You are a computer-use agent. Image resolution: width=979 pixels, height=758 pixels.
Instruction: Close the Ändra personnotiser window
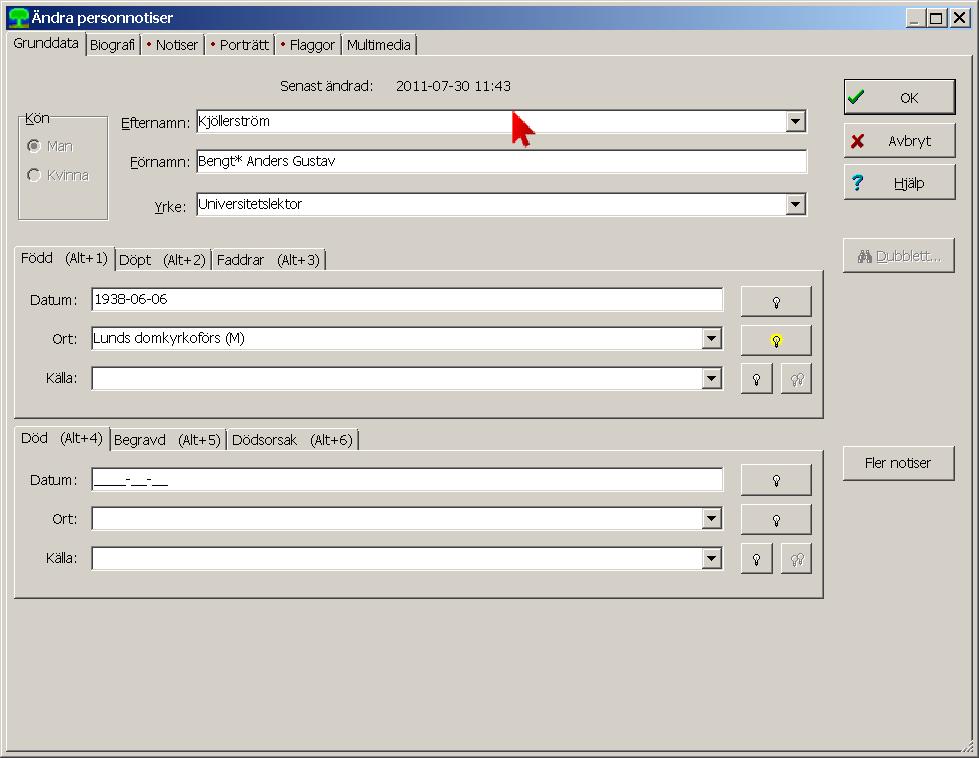click(x=960, y=18)
